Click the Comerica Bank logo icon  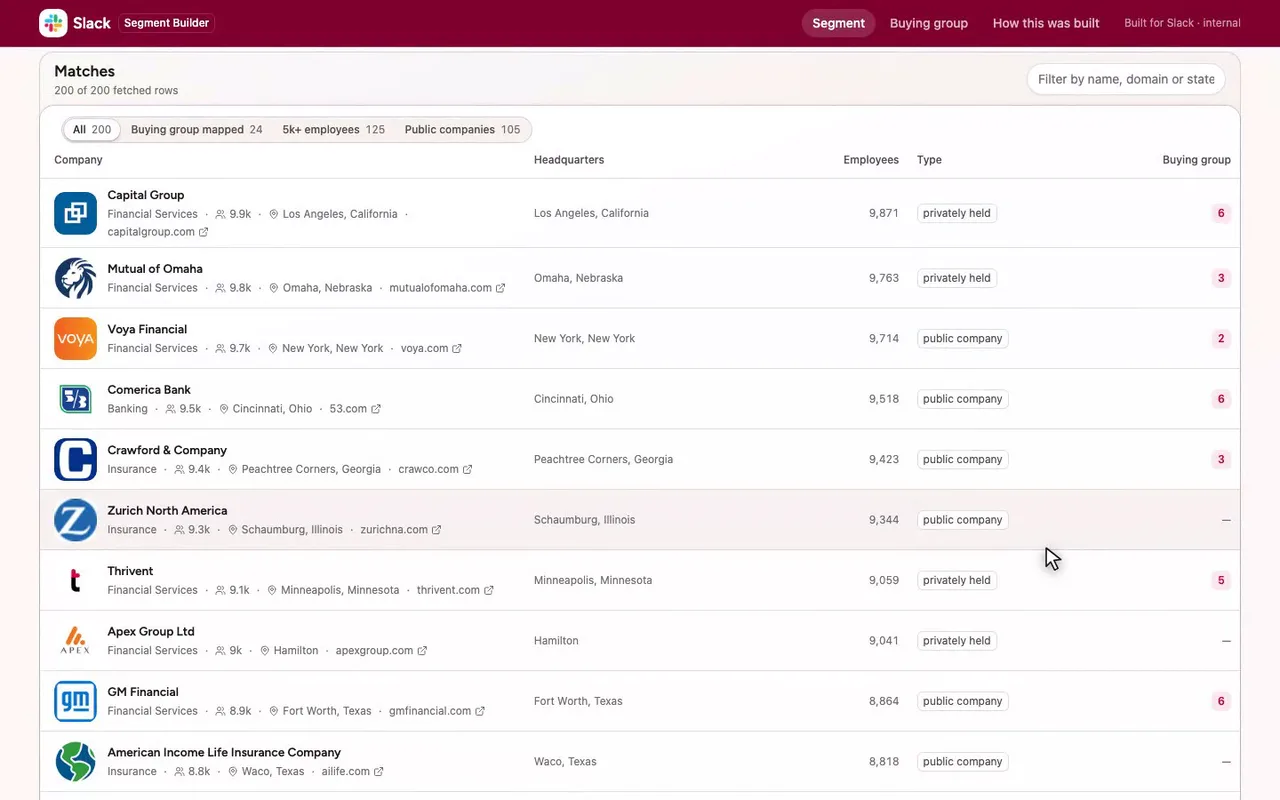(x=75, y=399)
